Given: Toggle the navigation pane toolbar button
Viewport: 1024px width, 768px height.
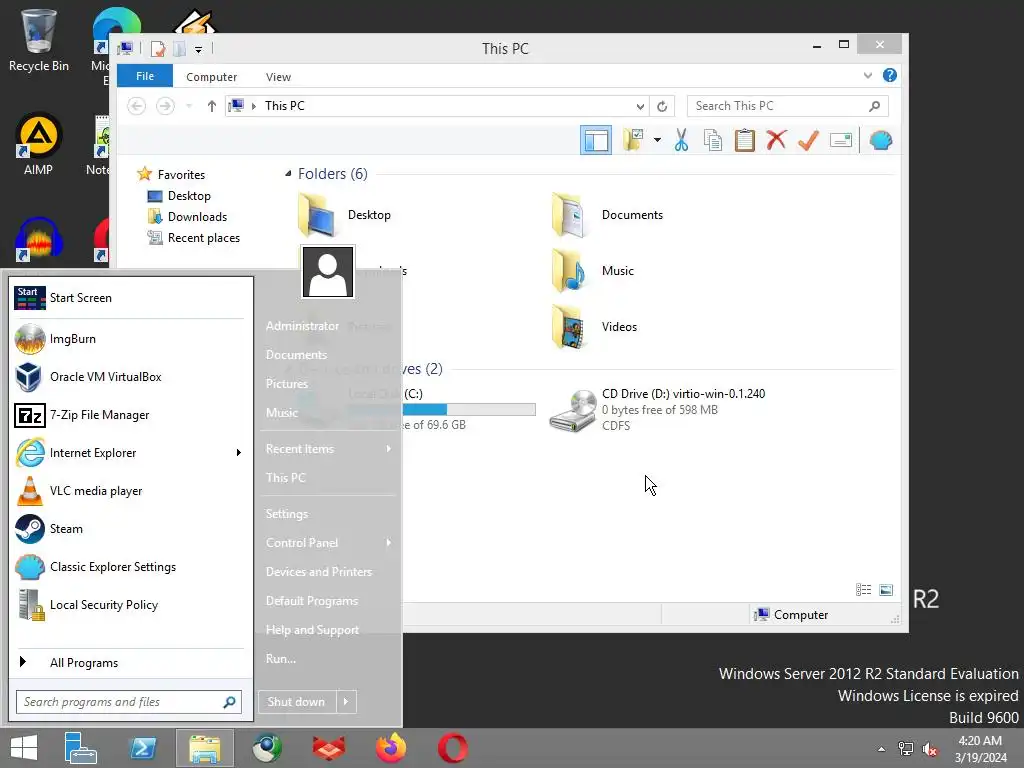Looking at the screenshot, I should coord(596,140).
